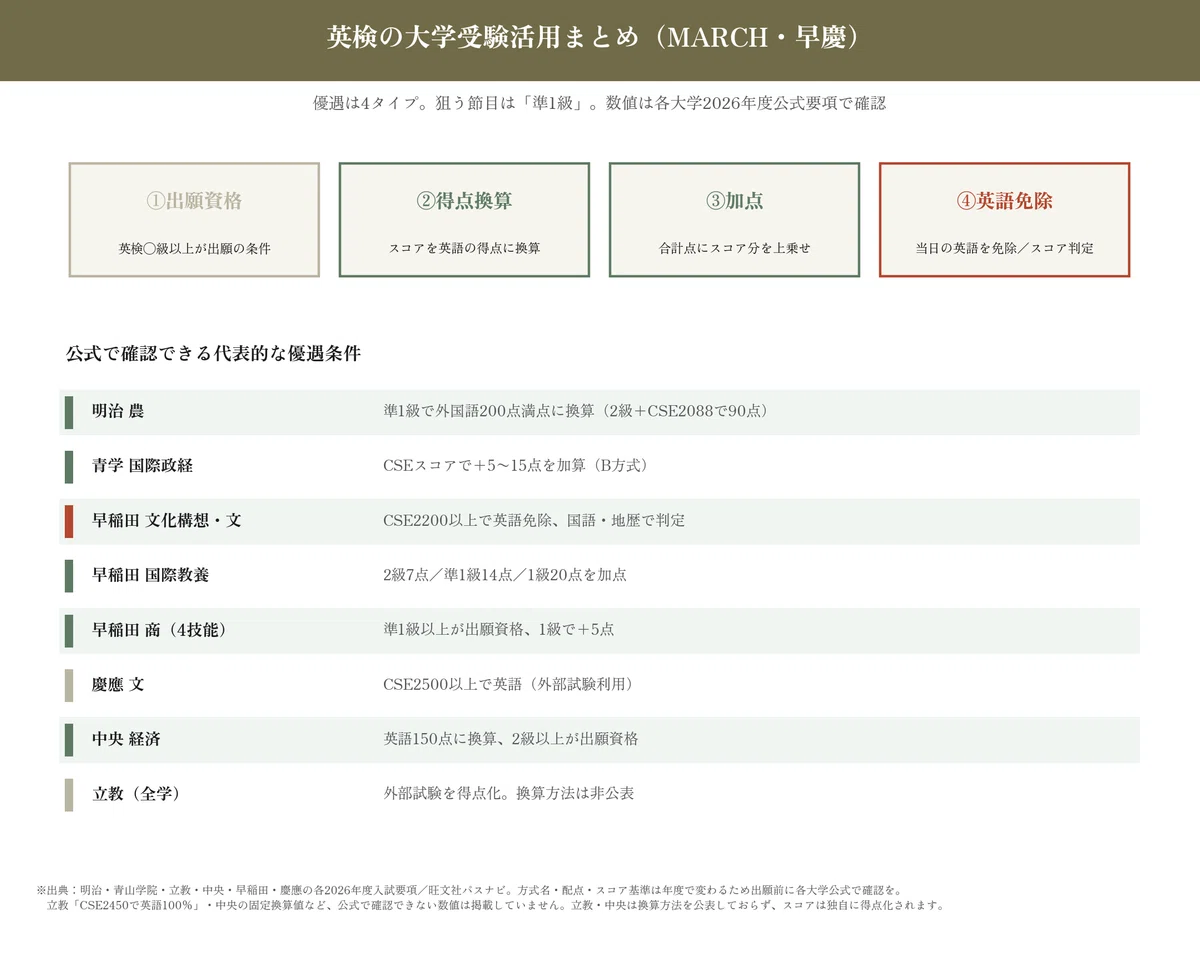The width and height of the screenshot is (1200, 956).
Task: Click the subtitle starting 優遇は4タイプ
Action: pyautogui.click(x=599, y=103)
